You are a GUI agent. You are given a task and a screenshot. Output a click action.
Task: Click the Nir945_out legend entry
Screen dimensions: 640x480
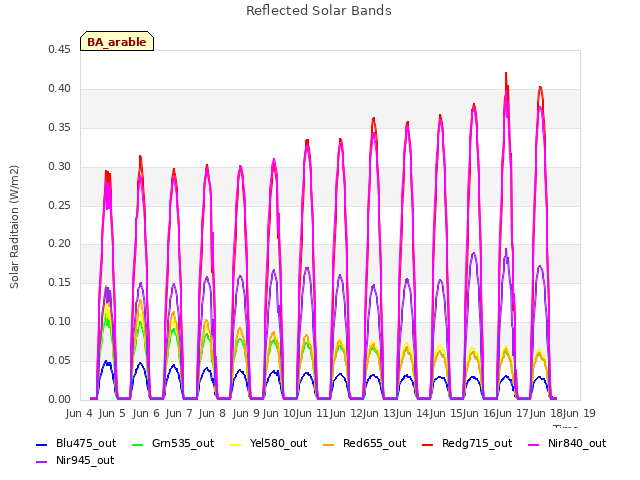pyautogui.click(x=75, y=461)
